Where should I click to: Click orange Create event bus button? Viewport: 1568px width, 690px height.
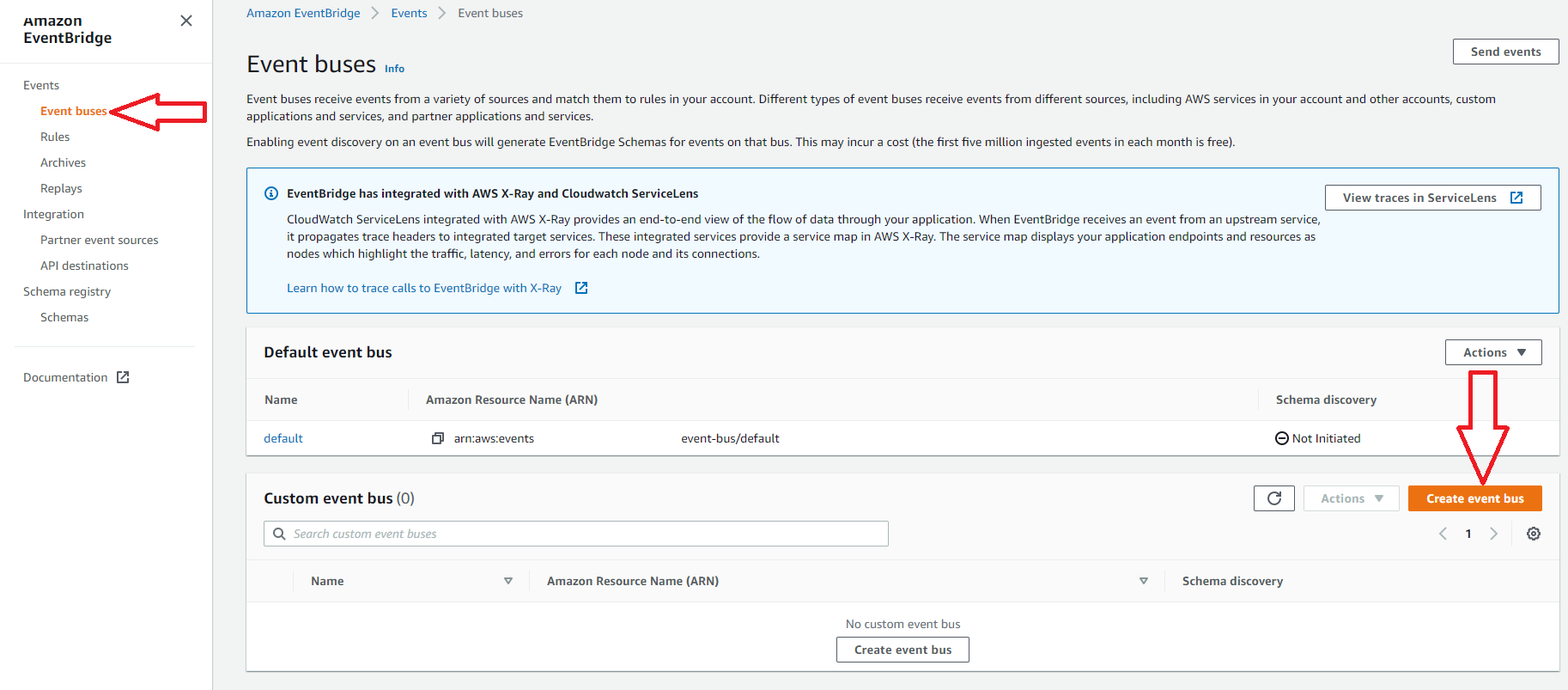pos(1474,498)
